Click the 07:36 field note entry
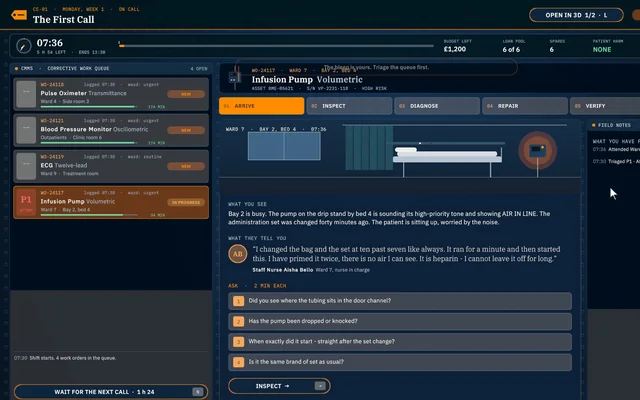 [616, 149]
